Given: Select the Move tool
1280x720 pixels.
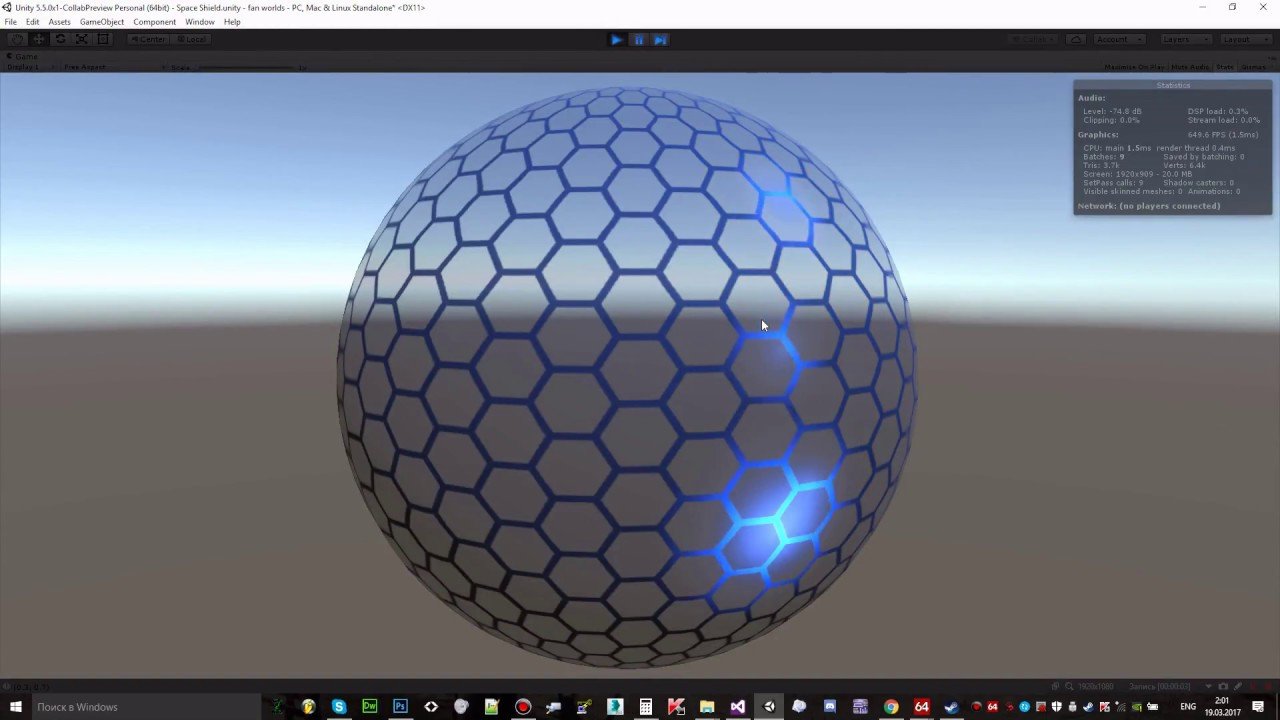Looking at the screenshot, I should point(39,39).
